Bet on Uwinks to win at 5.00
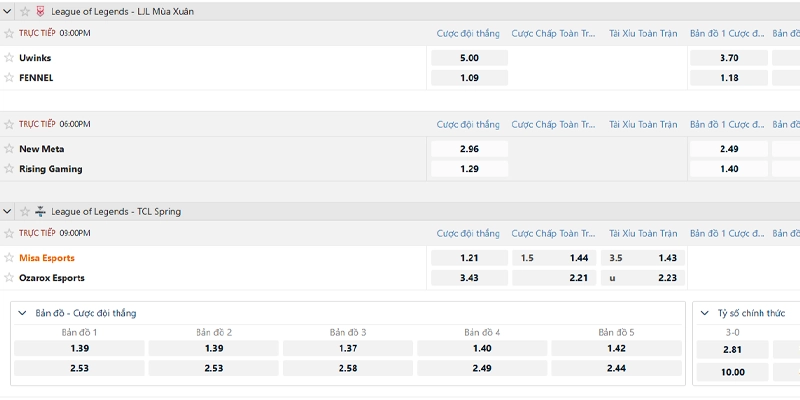 (x=469, y=58)
